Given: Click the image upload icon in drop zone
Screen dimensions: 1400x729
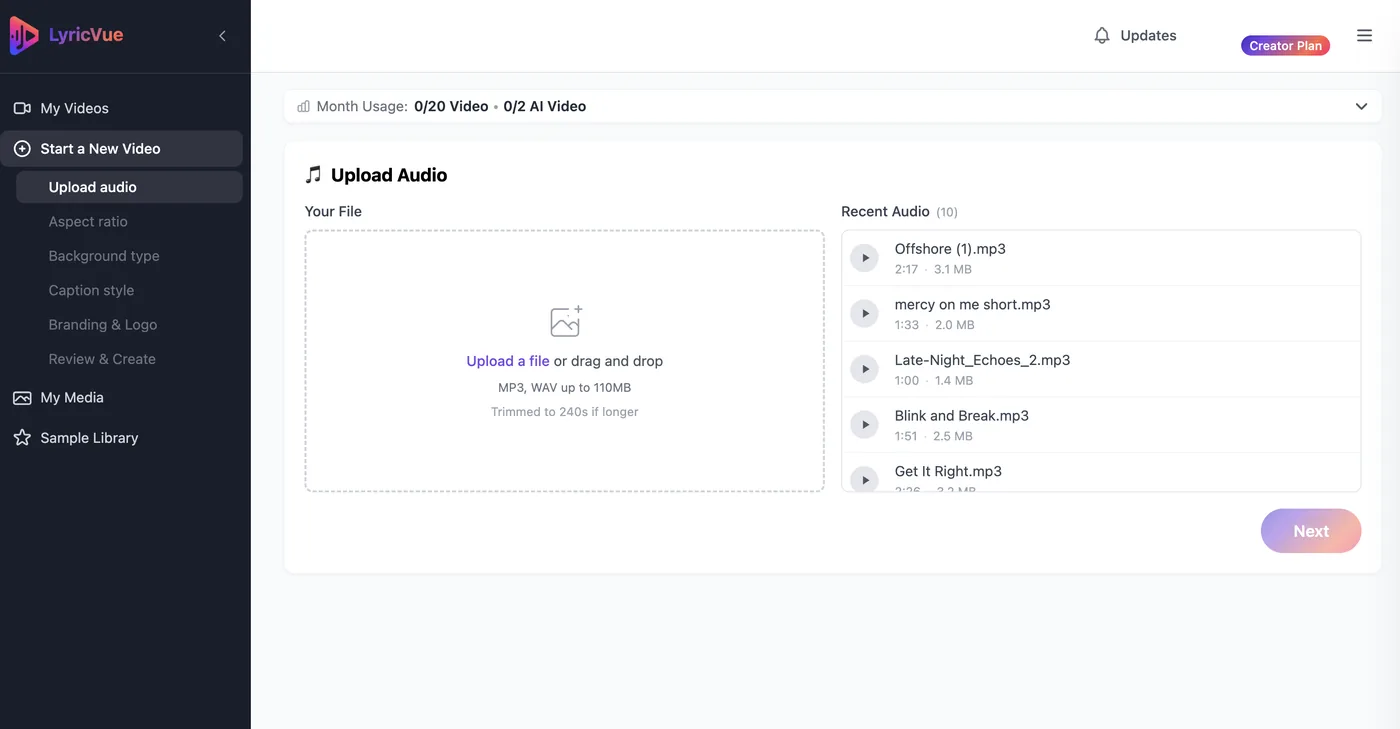Looking at the screenshot, I should [566, 321].
